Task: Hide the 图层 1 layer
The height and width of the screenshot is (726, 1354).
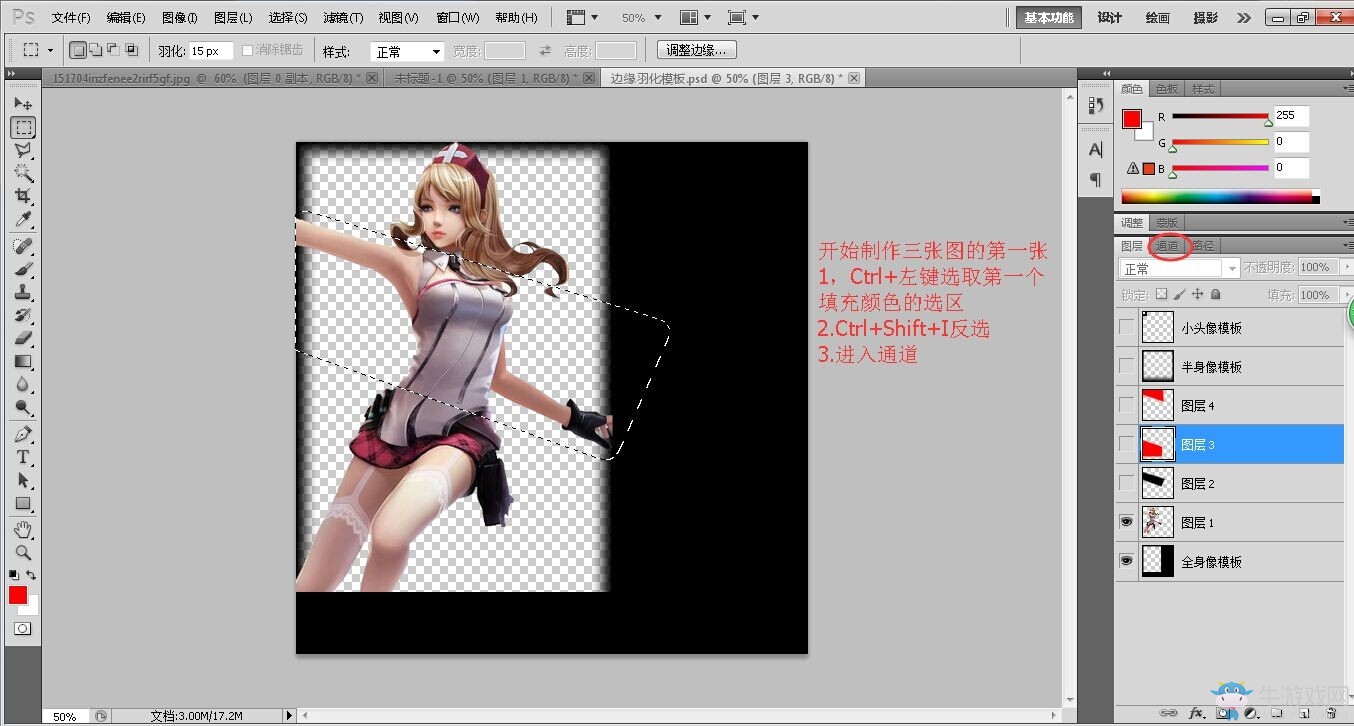Action: [1127, 522]
